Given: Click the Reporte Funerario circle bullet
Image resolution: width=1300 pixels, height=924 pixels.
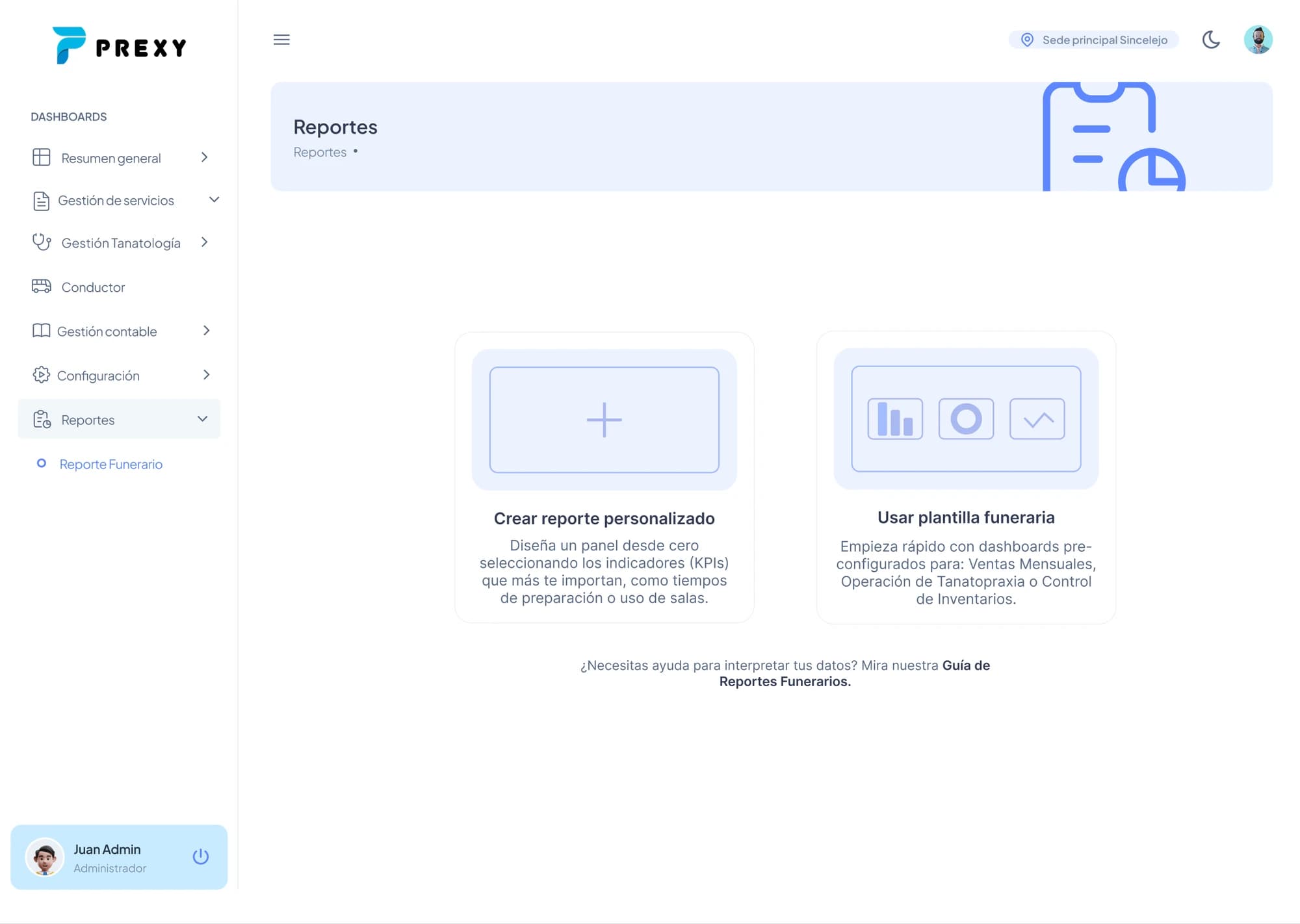Looking at the screenshot, I should pos(42,463).
